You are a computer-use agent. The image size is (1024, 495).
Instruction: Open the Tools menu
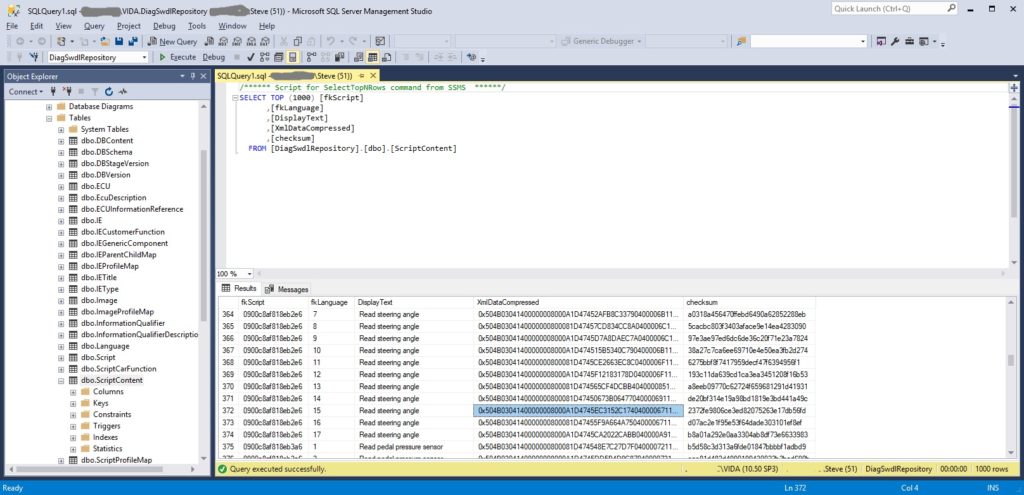(x=197, y=26)
